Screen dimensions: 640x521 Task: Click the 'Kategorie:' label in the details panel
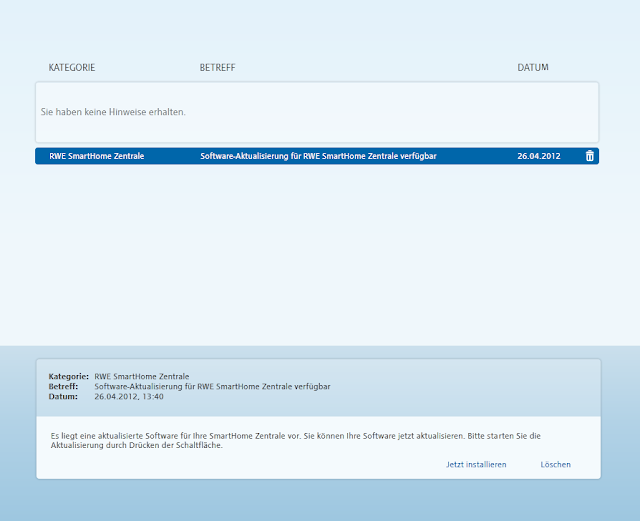point(69,376)
